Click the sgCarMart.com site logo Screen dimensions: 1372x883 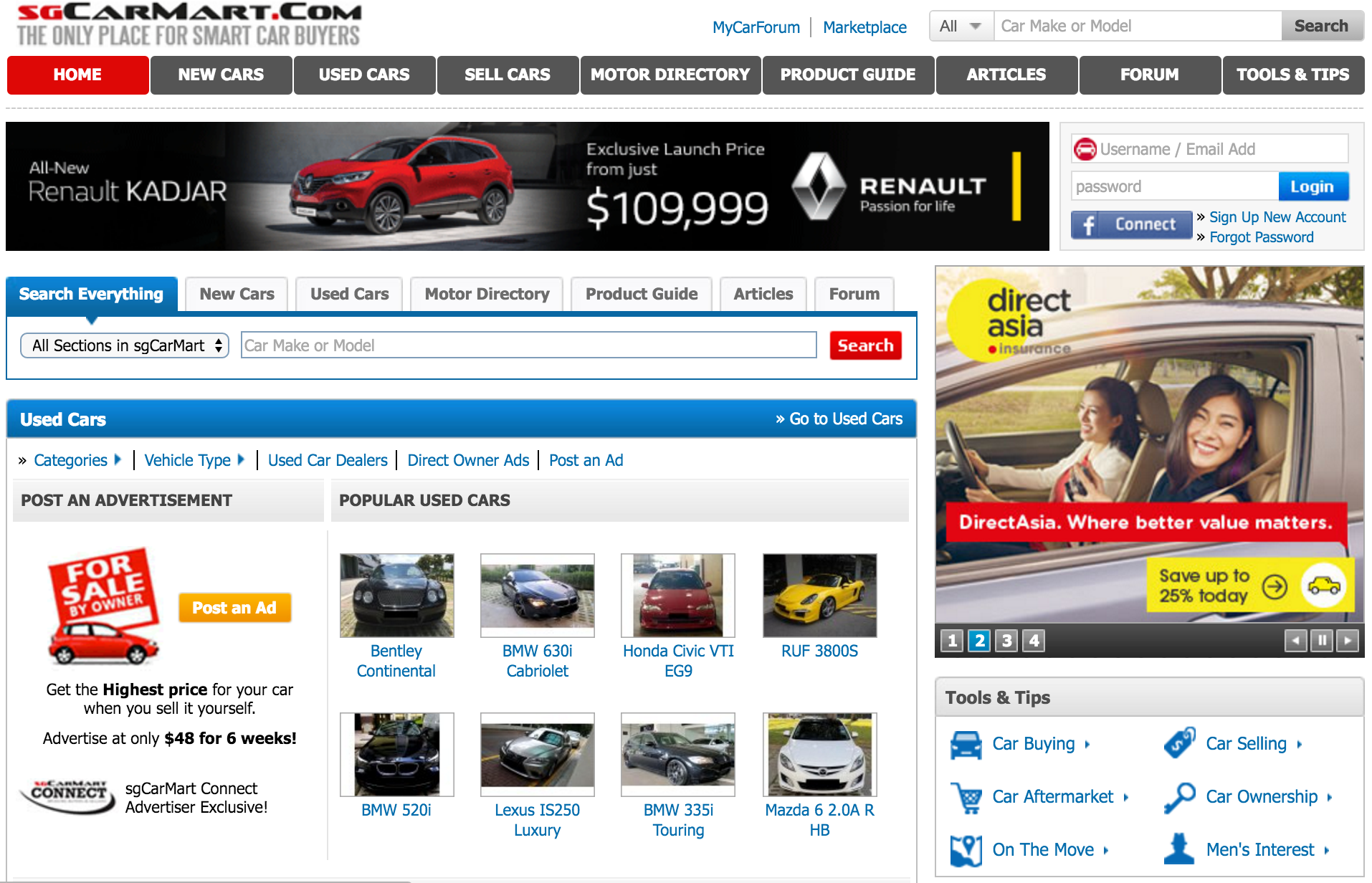click(189, 24)
